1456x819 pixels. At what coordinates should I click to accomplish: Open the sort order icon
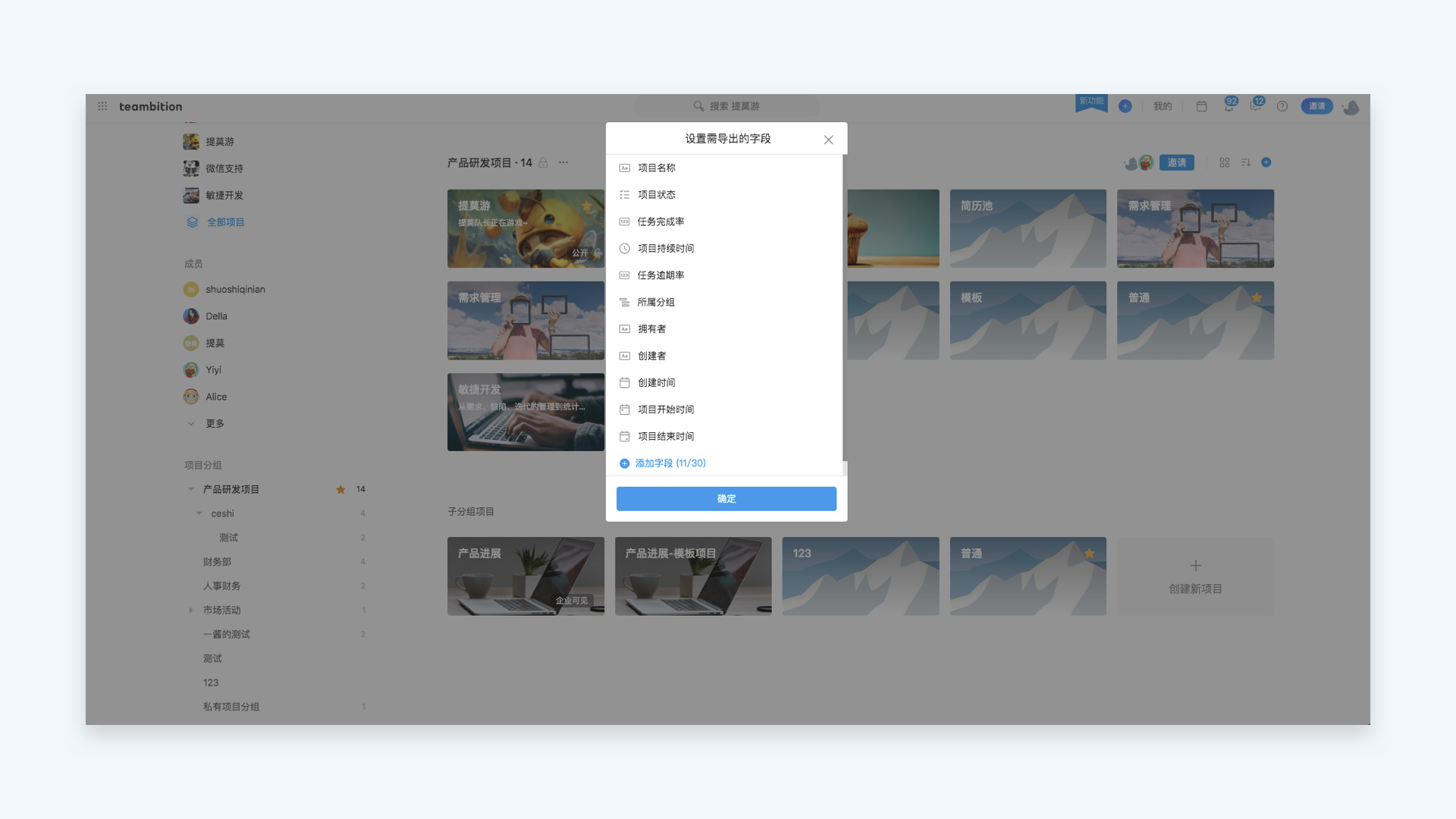(1245, 162)
